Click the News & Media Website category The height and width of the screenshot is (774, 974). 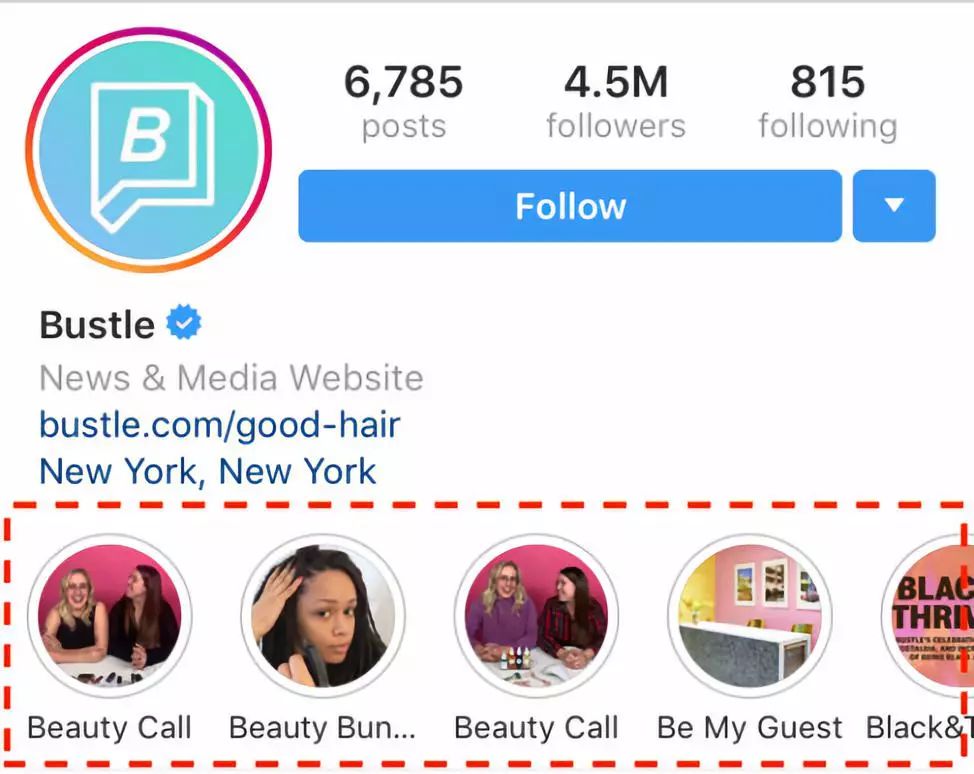(231, 378)
